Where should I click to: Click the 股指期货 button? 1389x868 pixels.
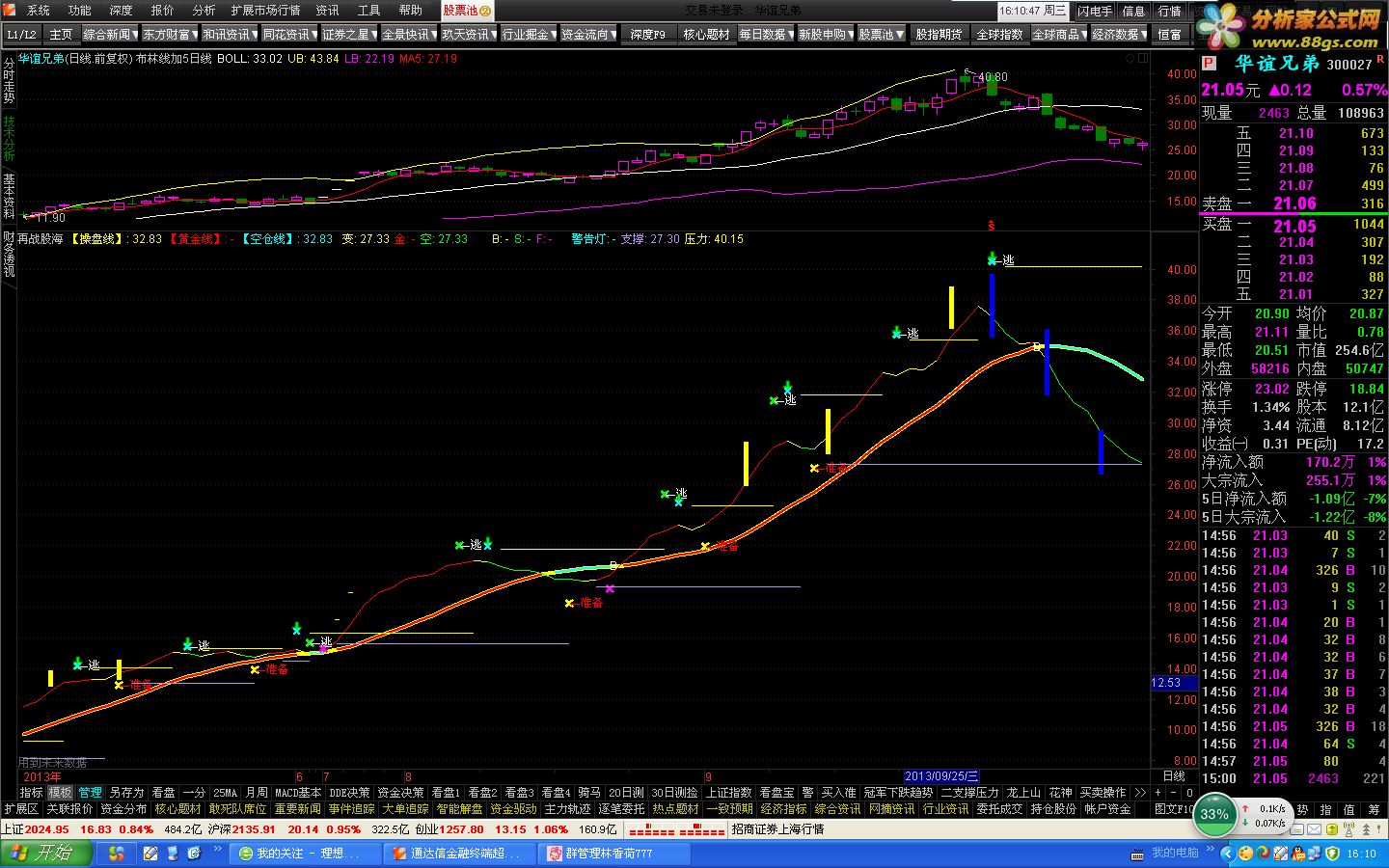(x=939, y=34)
